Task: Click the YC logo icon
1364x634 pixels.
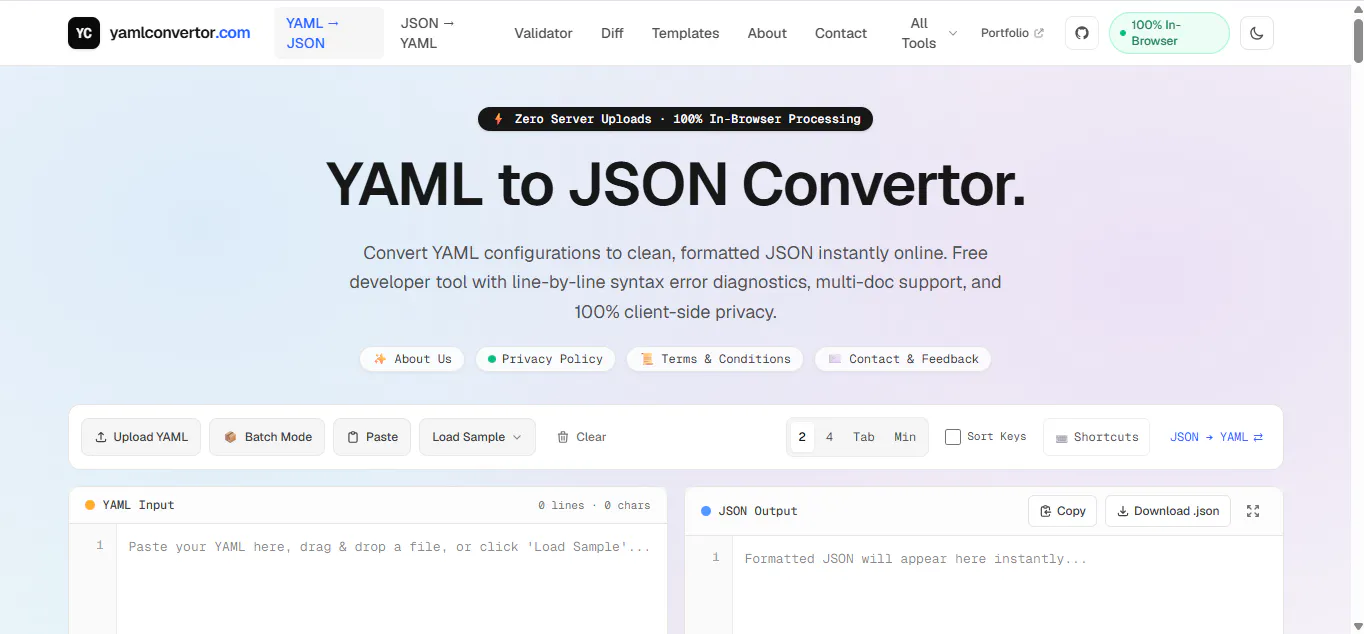Action: (84, 33)
